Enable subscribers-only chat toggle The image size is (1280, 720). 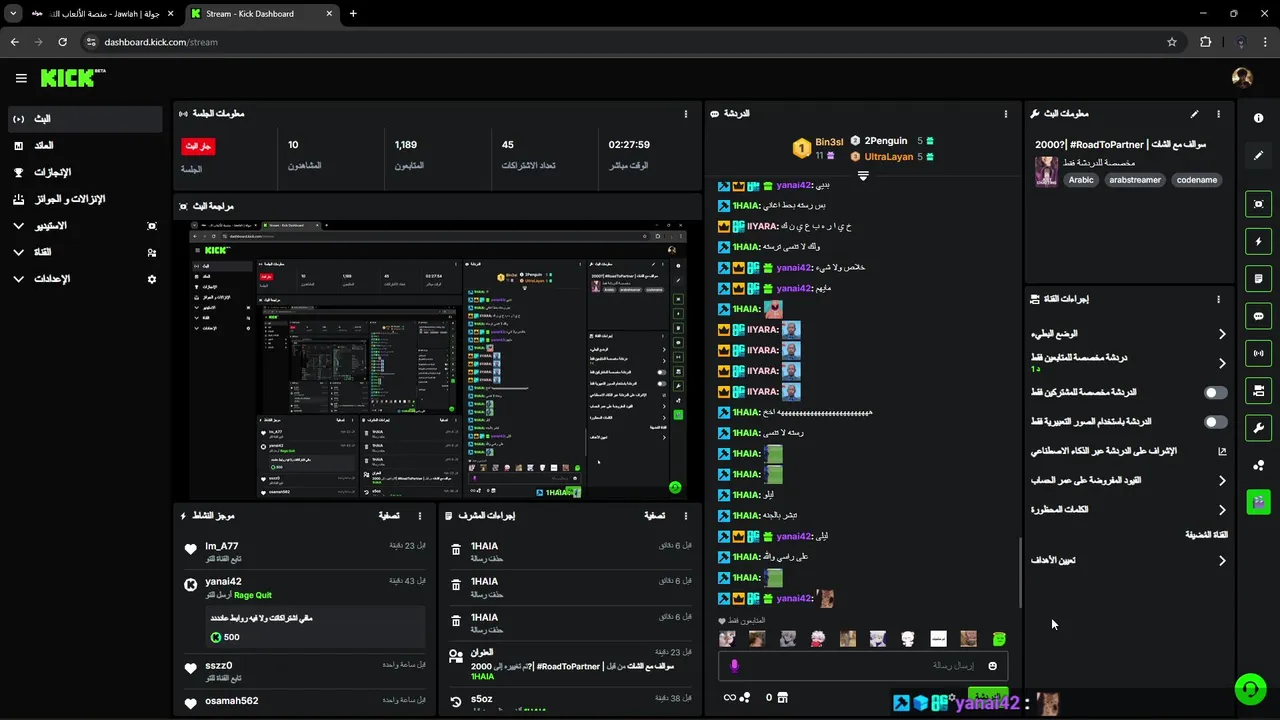click(1215, 393)
